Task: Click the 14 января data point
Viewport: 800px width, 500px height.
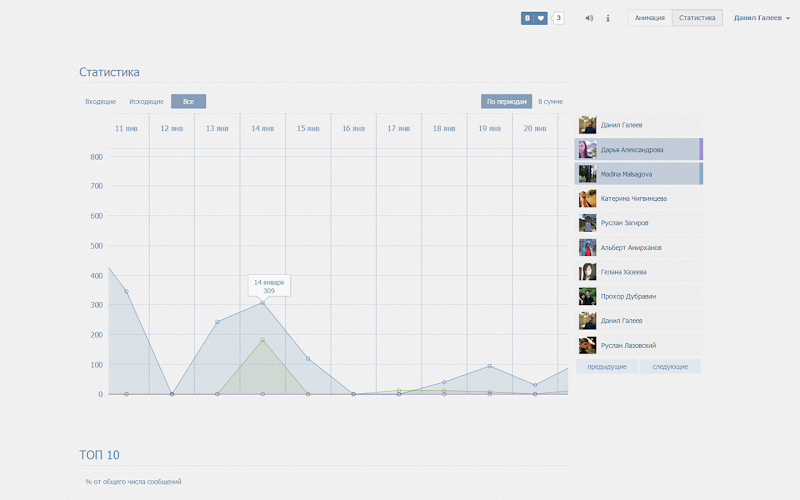Action: (263, 303)
